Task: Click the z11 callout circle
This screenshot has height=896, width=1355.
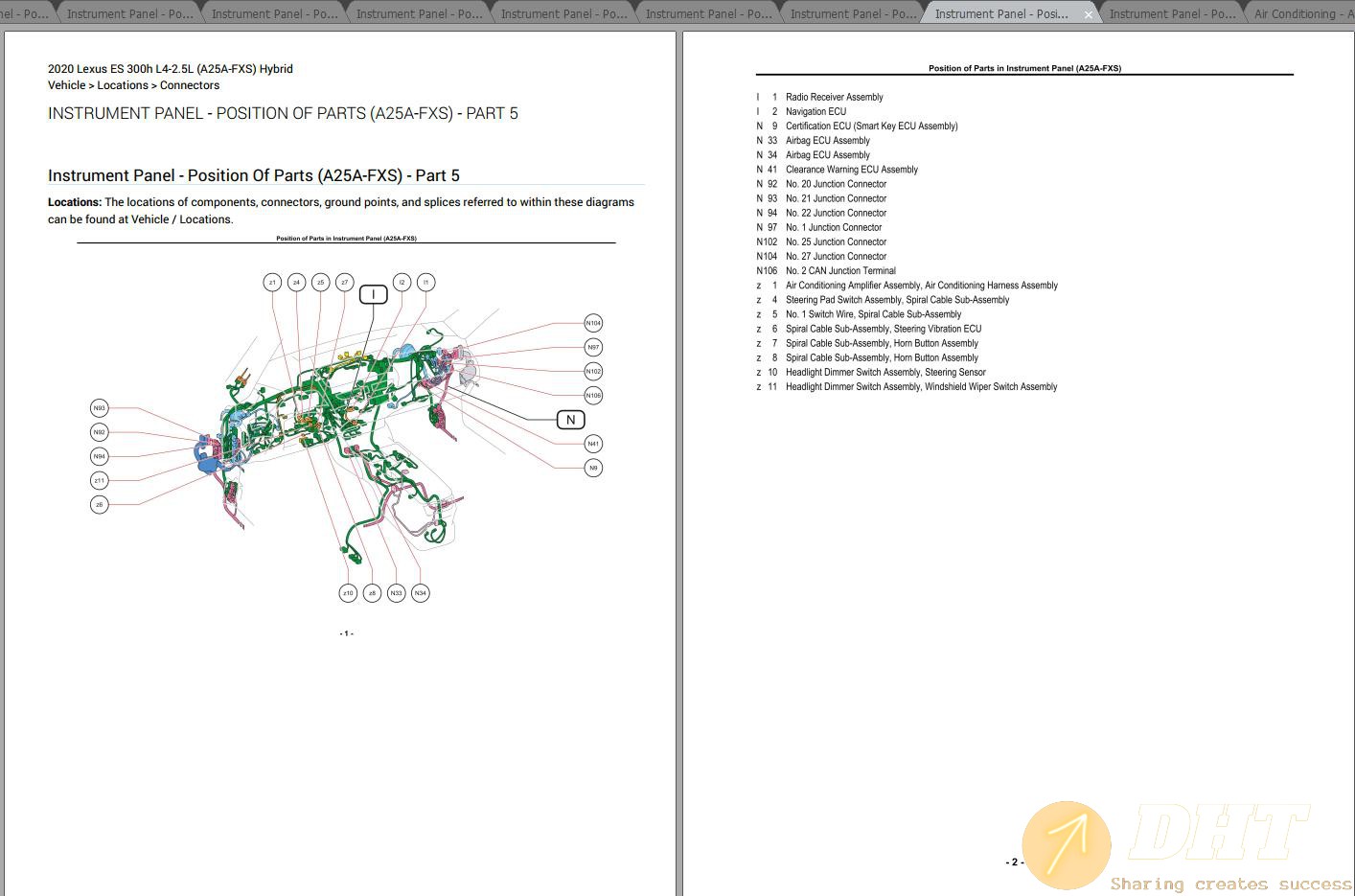Action: click(100, 480)
